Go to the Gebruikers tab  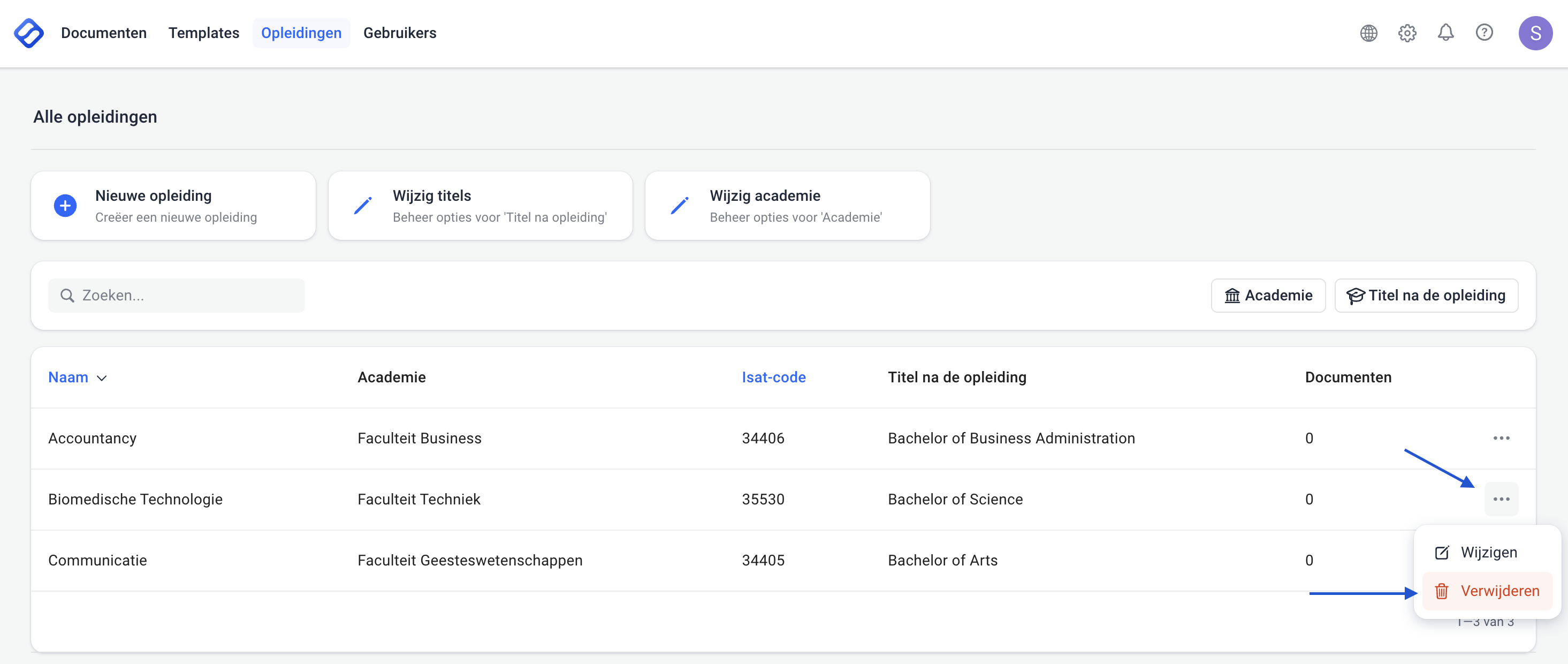click(x=399, y=33)
